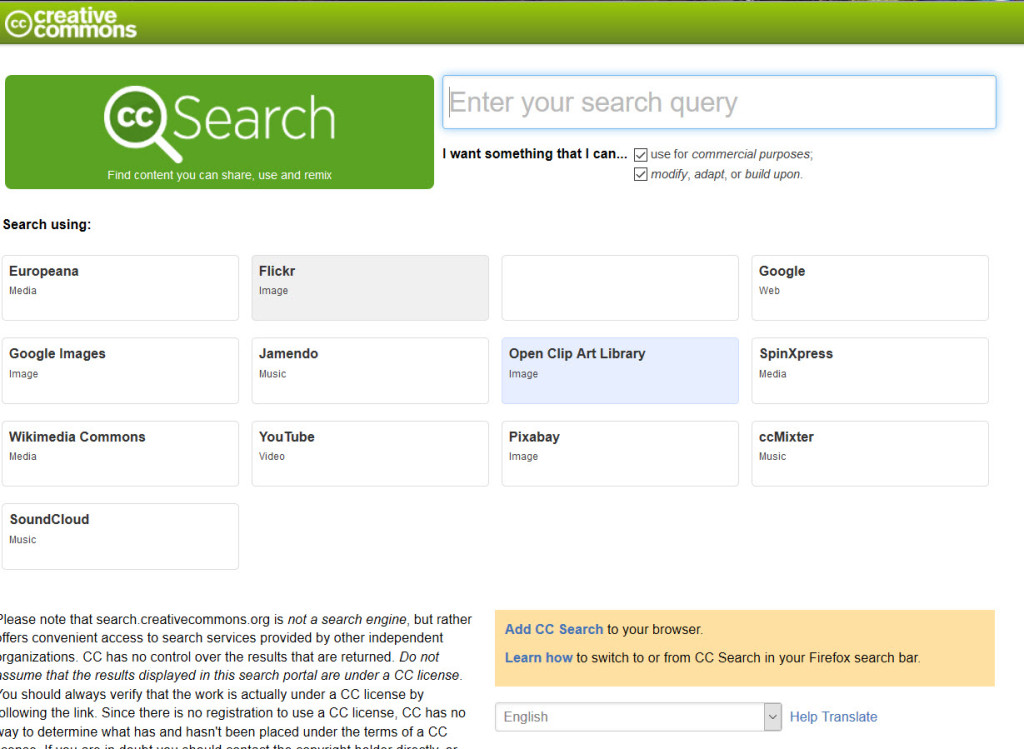The image size is (1024, 749).
Task: Open the CC Search green banner
Action: tap(219, 132)
